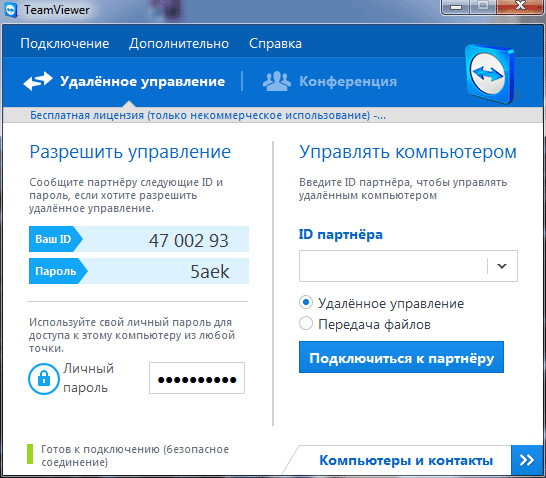546x478 pixels.
Task: Click the Личный пароль password field
Action: 197,378
